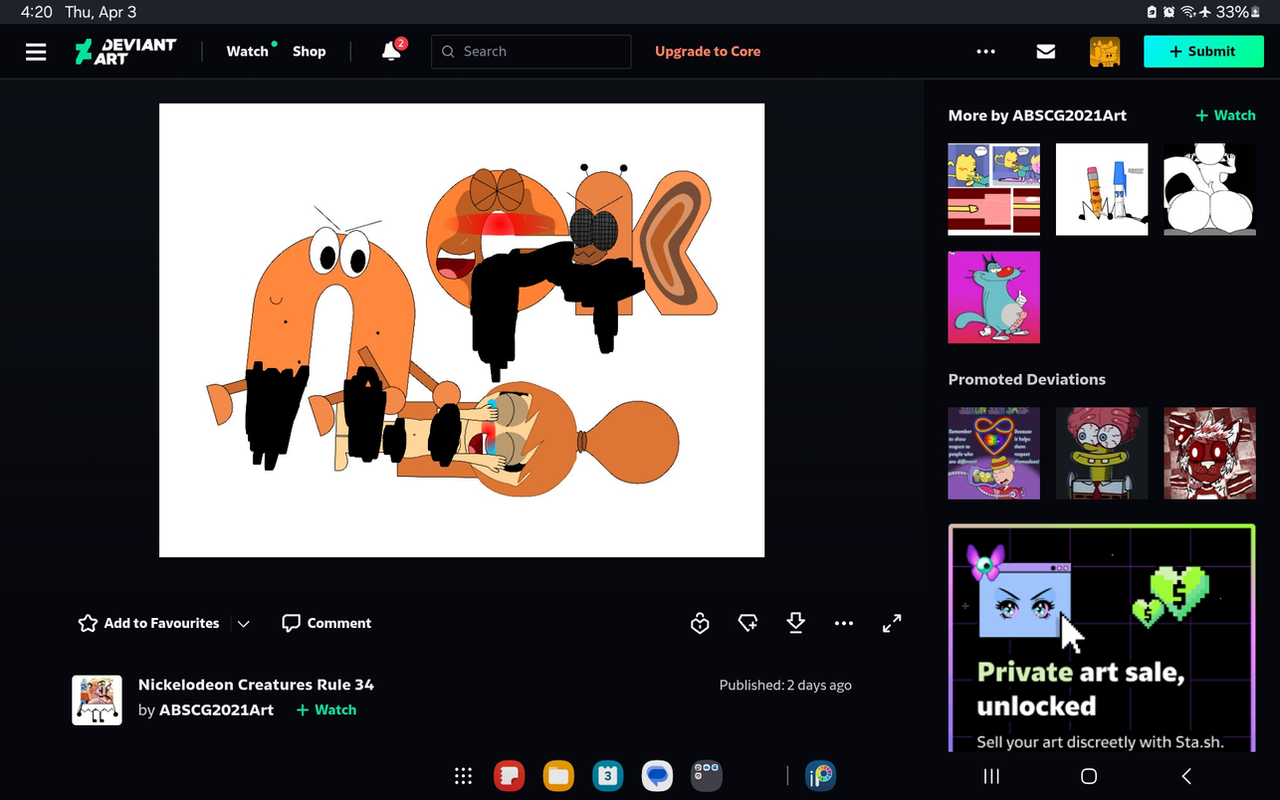
Task: Expand the favourites collection dropdown arrow
Action: pos(244,624)
